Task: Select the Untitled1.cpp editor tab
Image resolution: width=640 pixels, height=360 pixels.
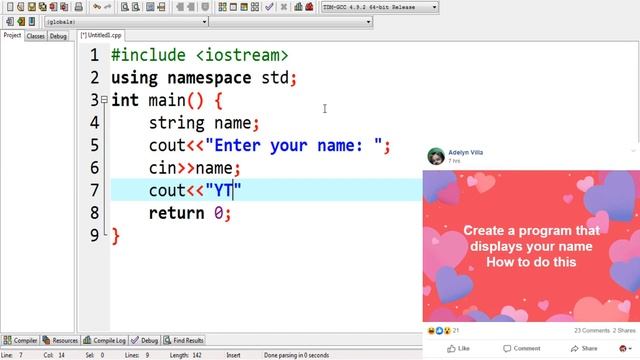Action: pyautogui.click(x=101, y=36)
